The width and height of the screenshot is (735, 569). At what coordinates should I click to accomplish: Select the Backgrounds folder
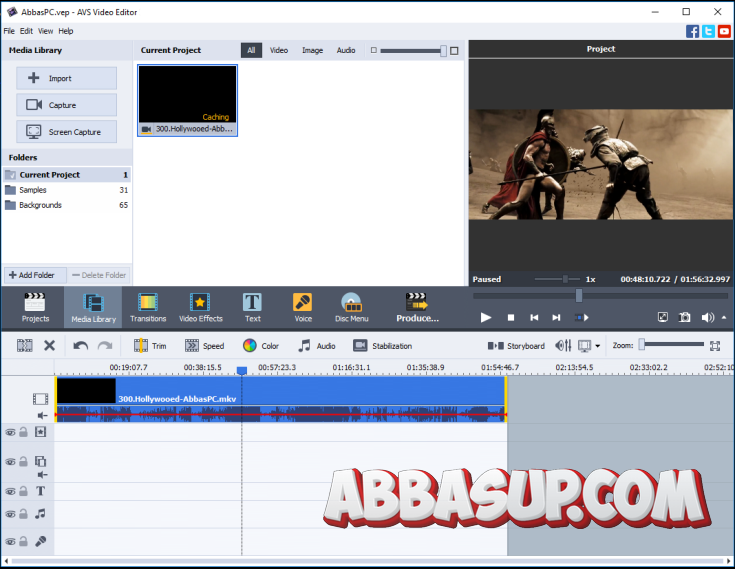(x=67, y=205)
